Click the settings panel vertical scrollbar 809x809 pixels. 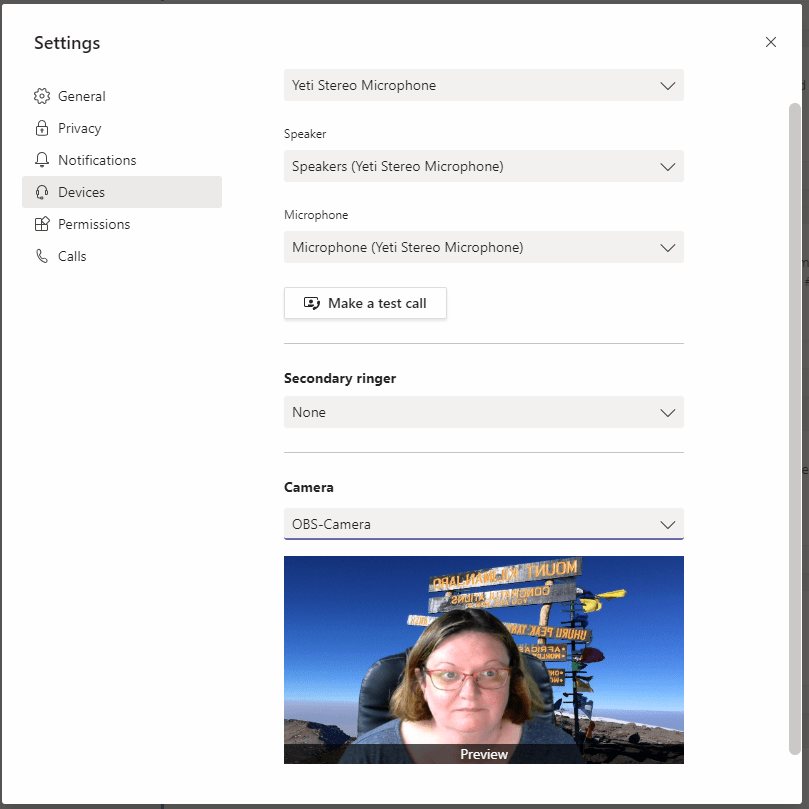(x=795, y=420)
